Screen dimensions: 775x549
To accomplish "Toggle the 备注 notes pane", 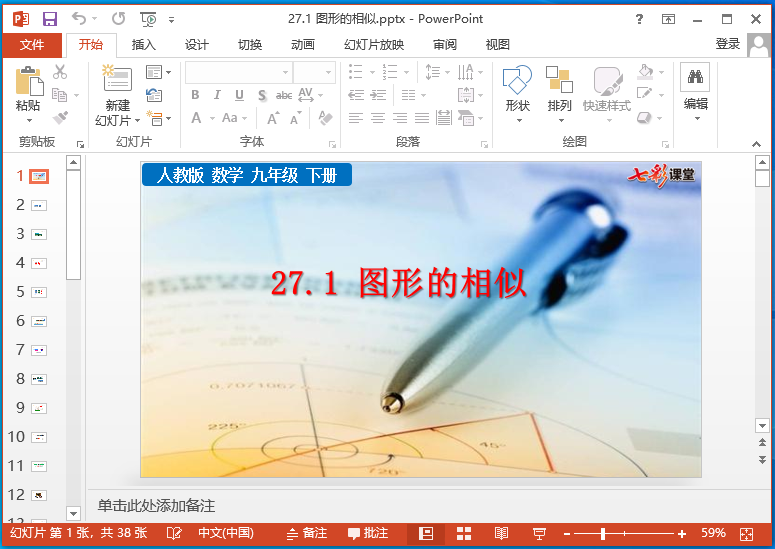I will pos(307,534).
